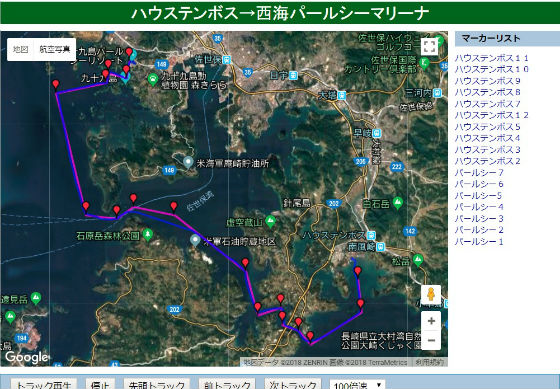This screenshot has width=560, height=389.
Task: Select パールシー７ in marker list
Action: pyautogui.click(x=479, y=173)
